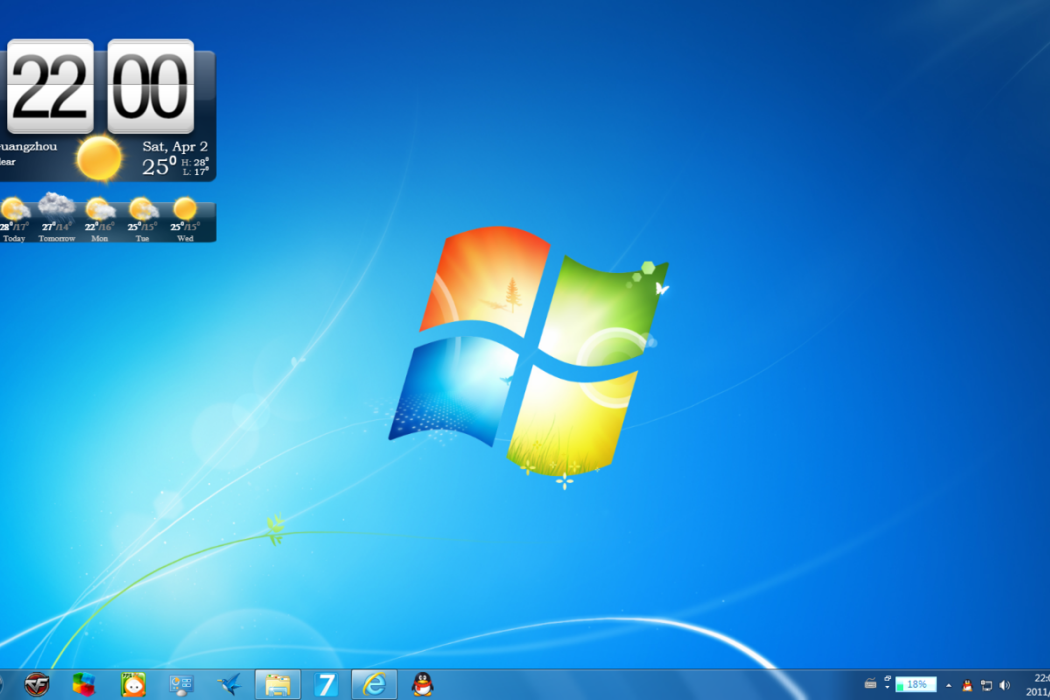This screenshot has height=700, width=1050.
Task: Click the high temperature H: 28°
Action: click(195, 162)
